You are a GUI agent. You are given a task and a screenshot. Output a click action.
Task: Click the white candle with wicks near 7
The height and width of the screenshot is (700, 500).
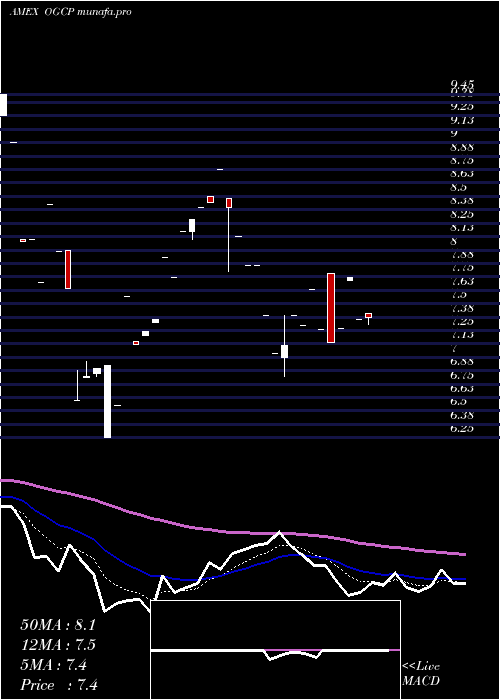pyautogui.click(x=284, y=346)
